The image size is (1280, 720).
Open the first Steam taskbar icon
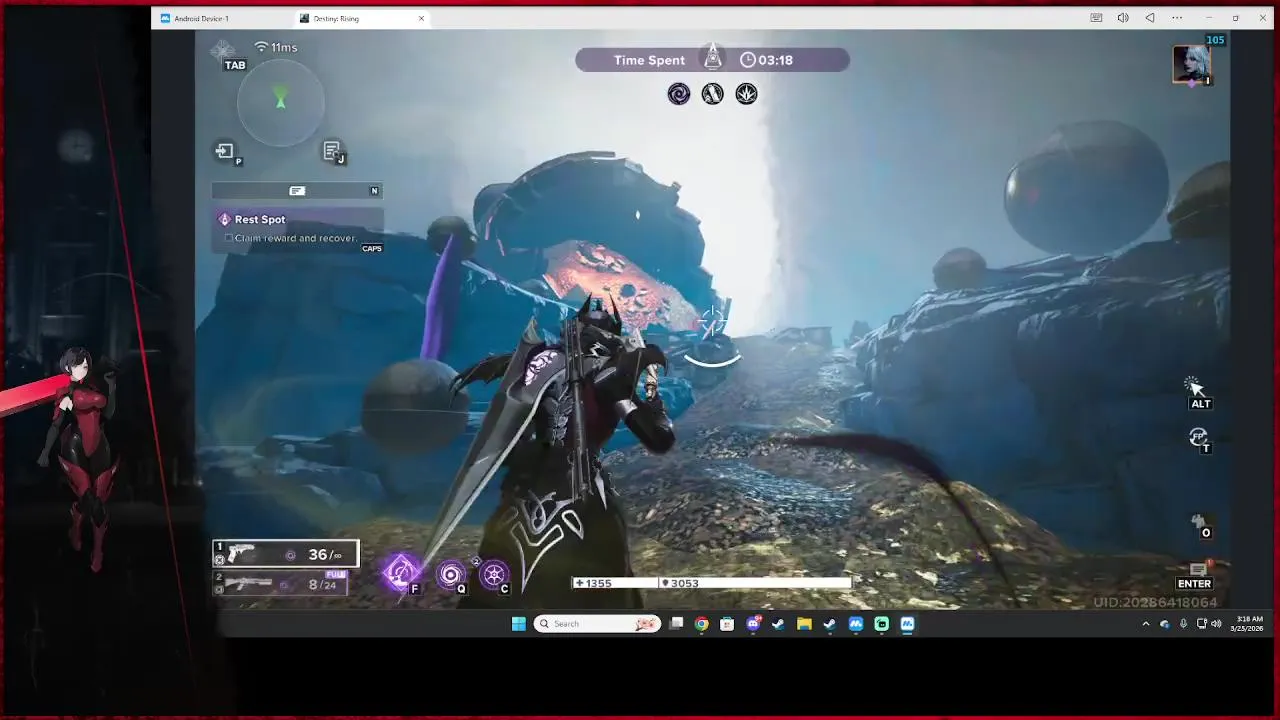tap(778, 624)
